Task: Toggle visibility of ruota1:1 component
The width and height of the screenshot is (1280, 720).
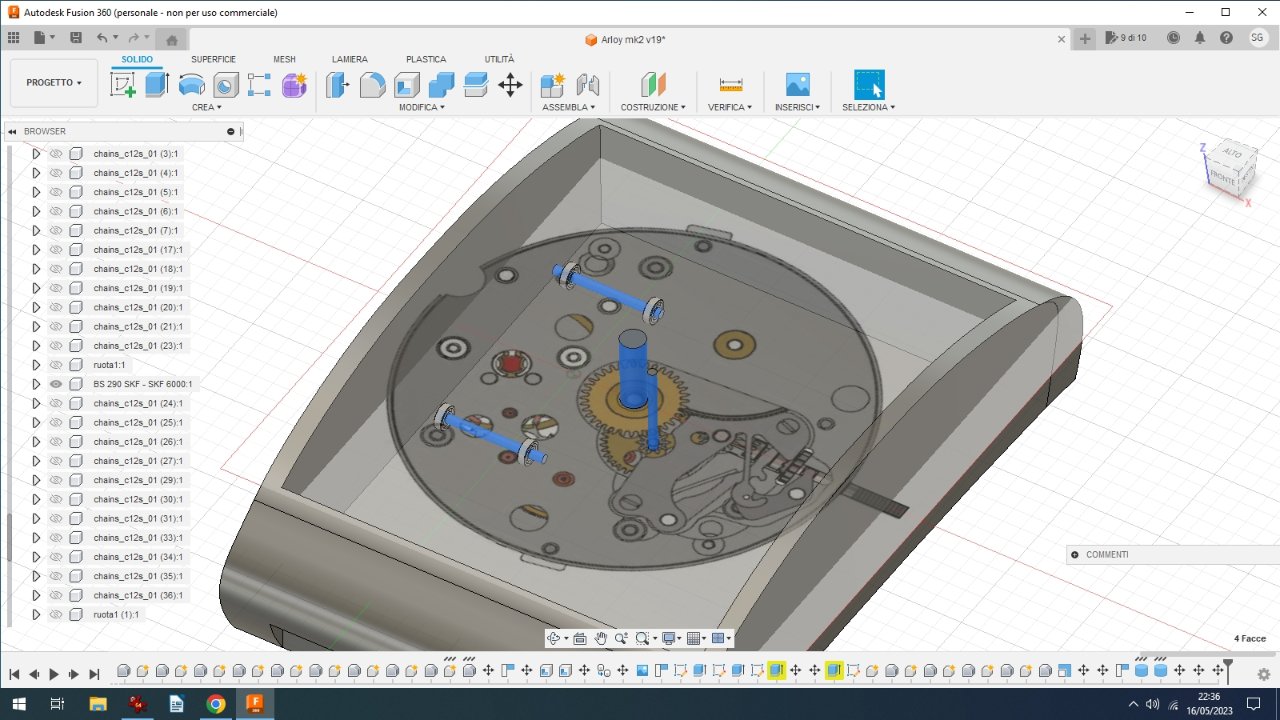Action: tap(56, 365)
